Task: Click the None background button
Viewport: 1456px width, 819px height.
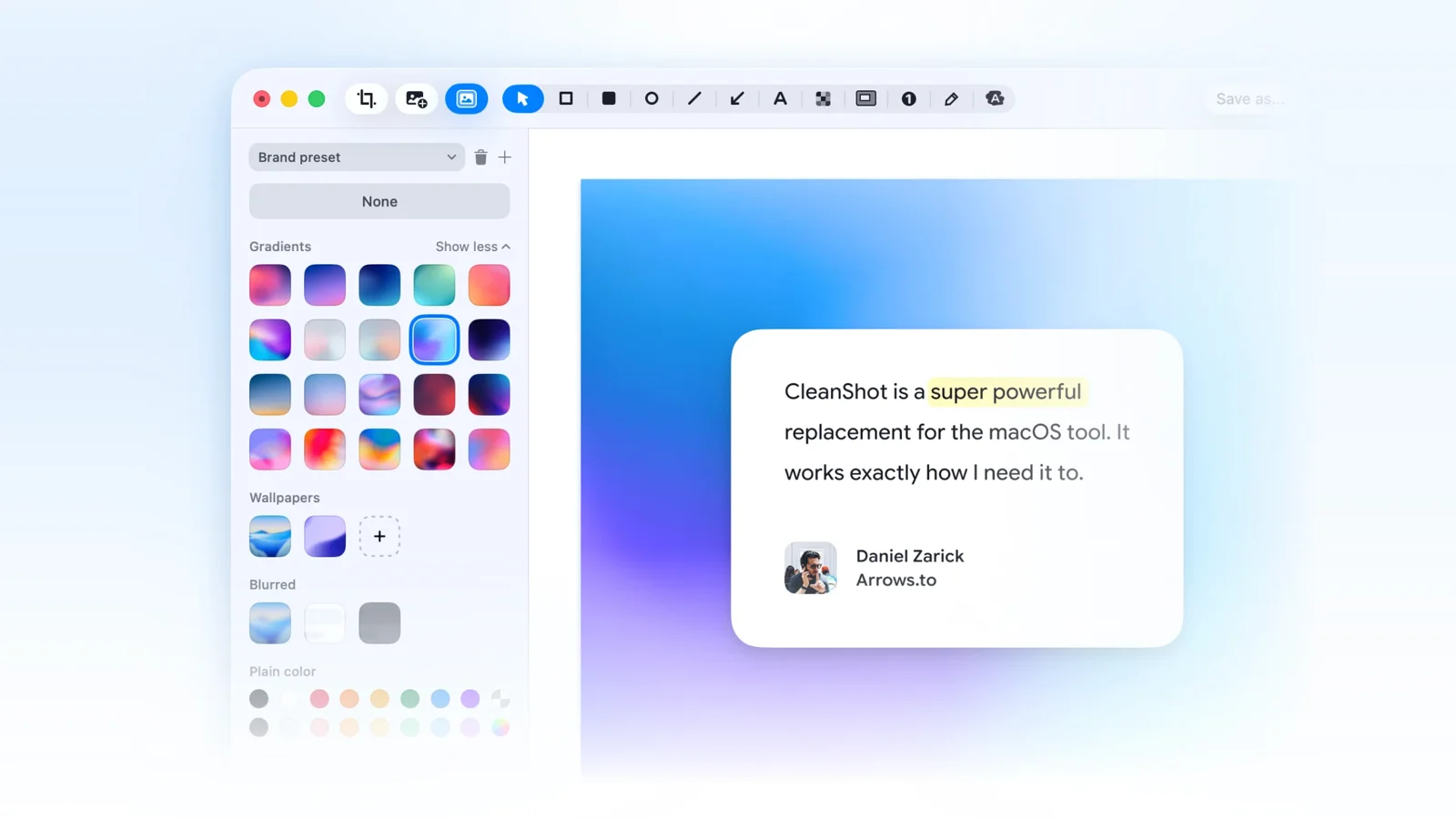Action: point(379,201)
